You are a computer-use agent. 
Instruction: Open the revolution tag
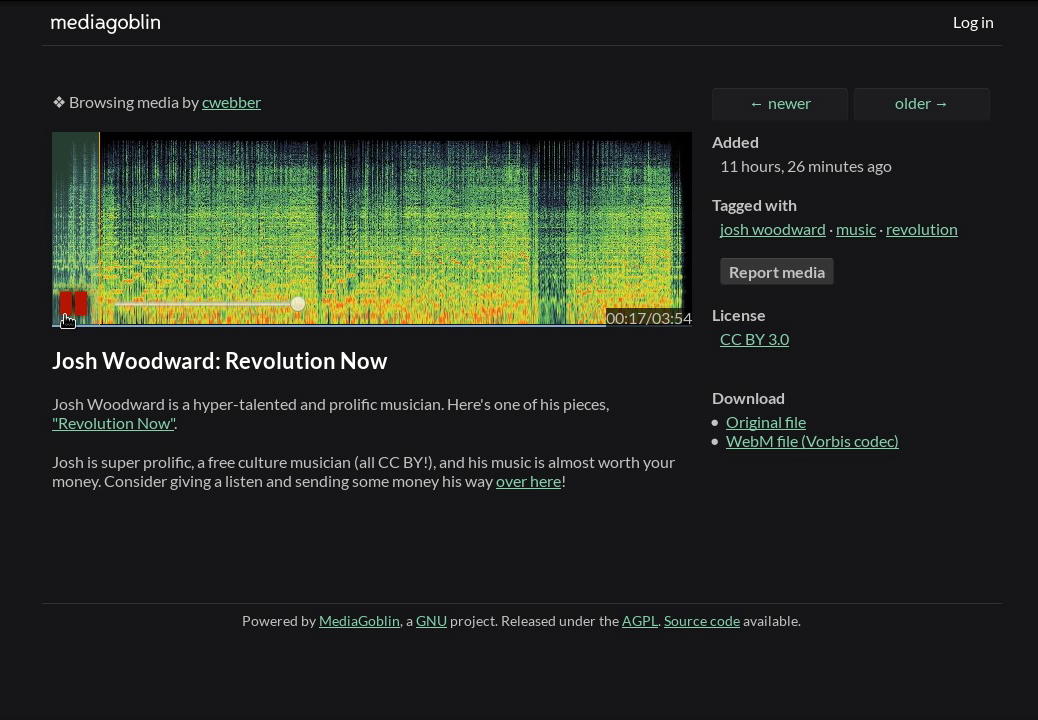tap(921, 230)
